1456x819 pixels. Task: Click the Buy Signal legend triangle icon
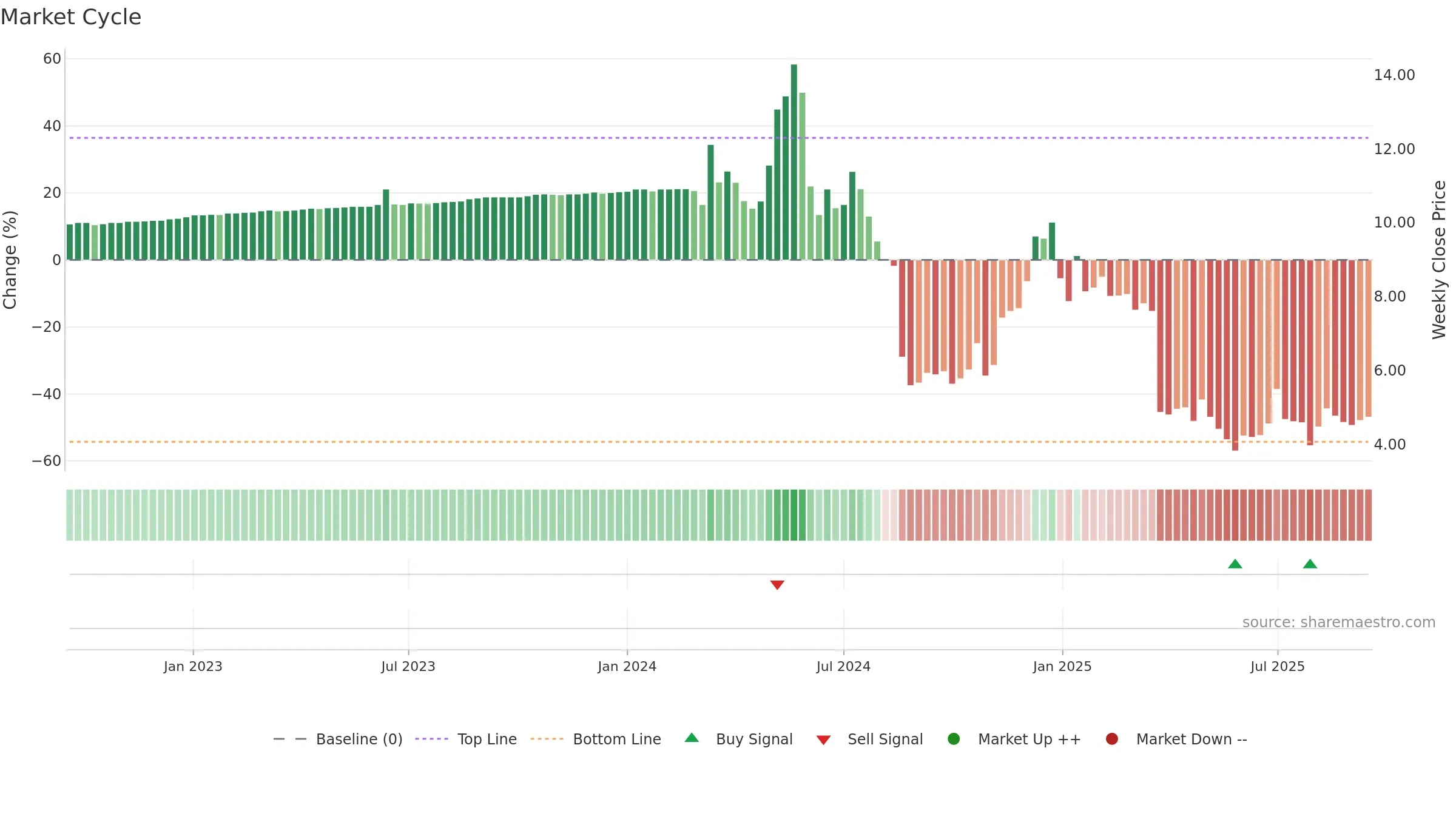pos(692,738)
